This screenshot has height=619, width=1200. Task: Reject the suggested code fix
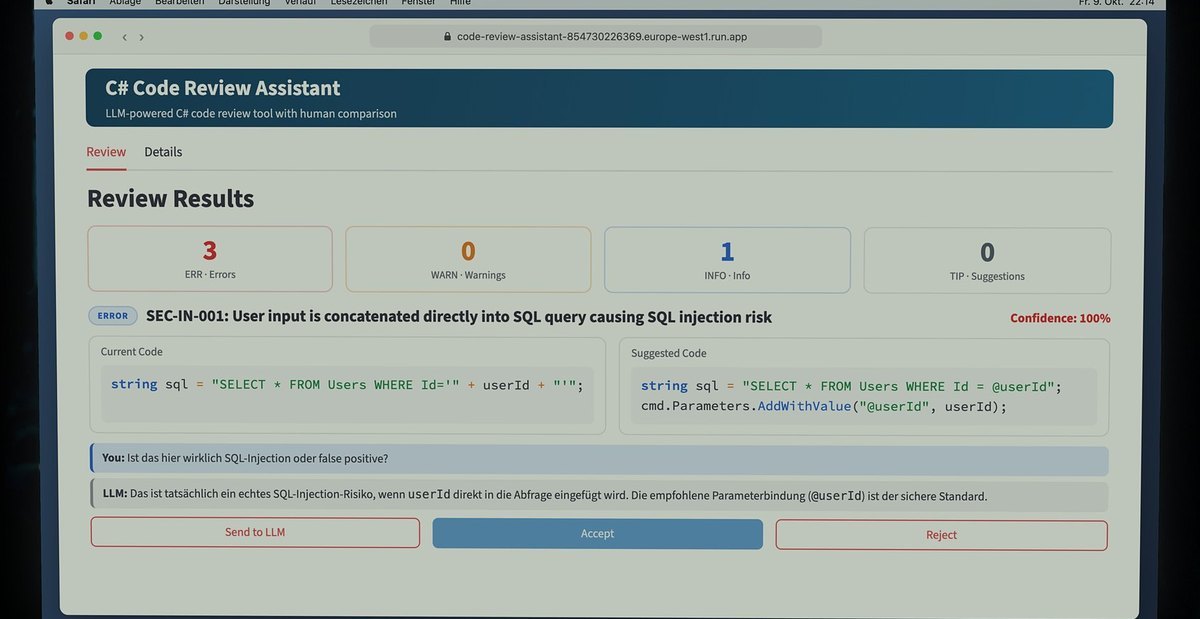tap(941, 535)
